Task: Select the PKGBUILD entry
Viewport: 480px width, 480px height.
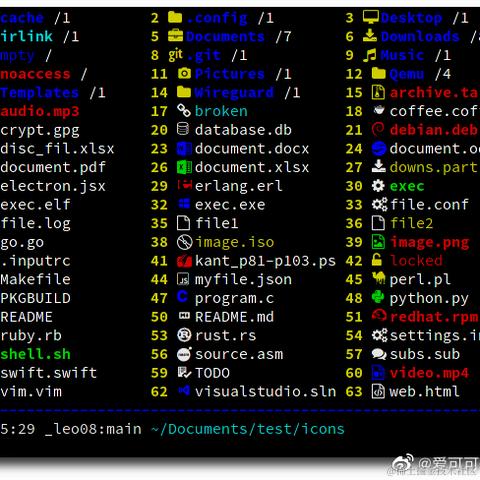Action: point(35,298)
